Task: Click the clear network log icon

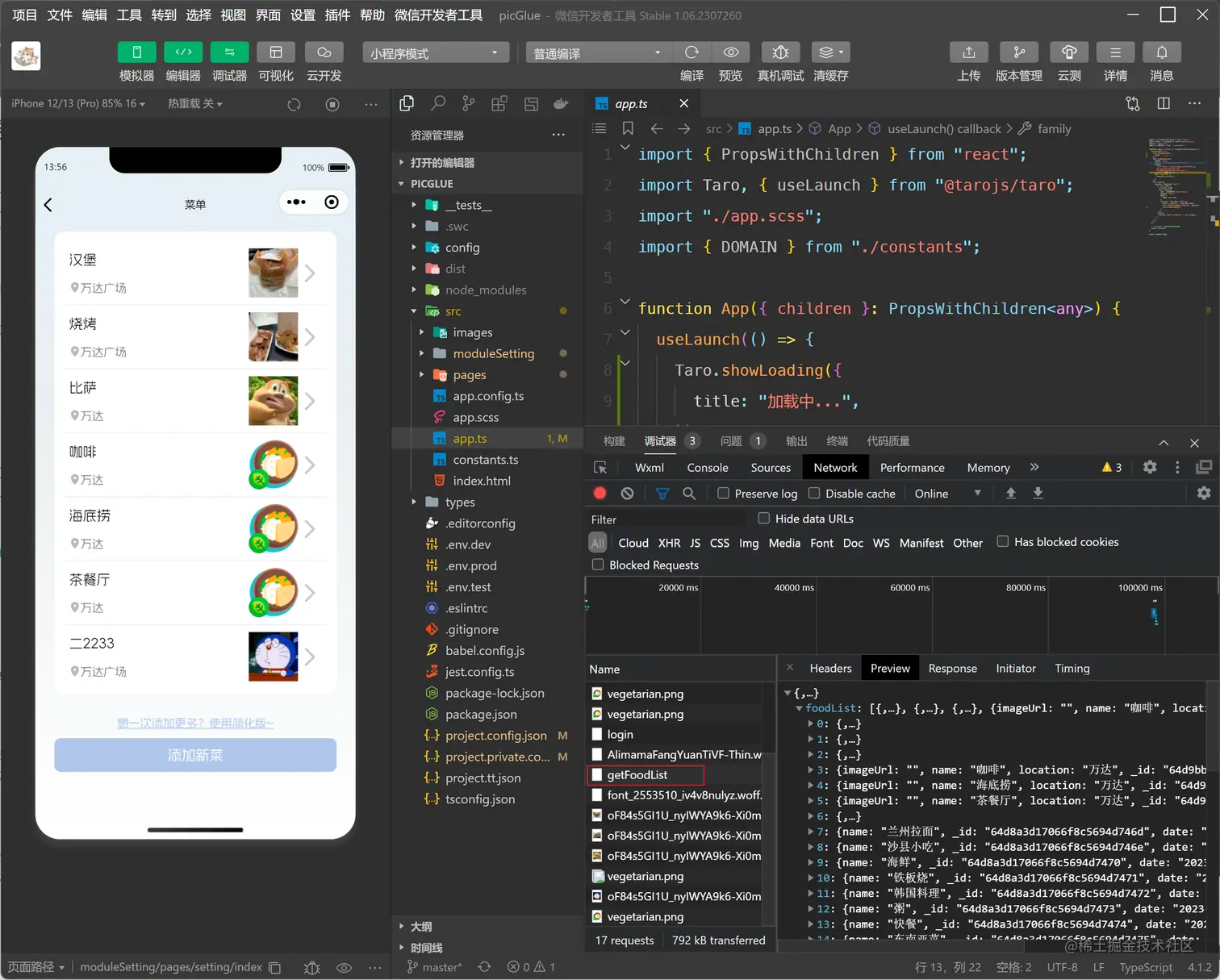Action: (628, 494)
